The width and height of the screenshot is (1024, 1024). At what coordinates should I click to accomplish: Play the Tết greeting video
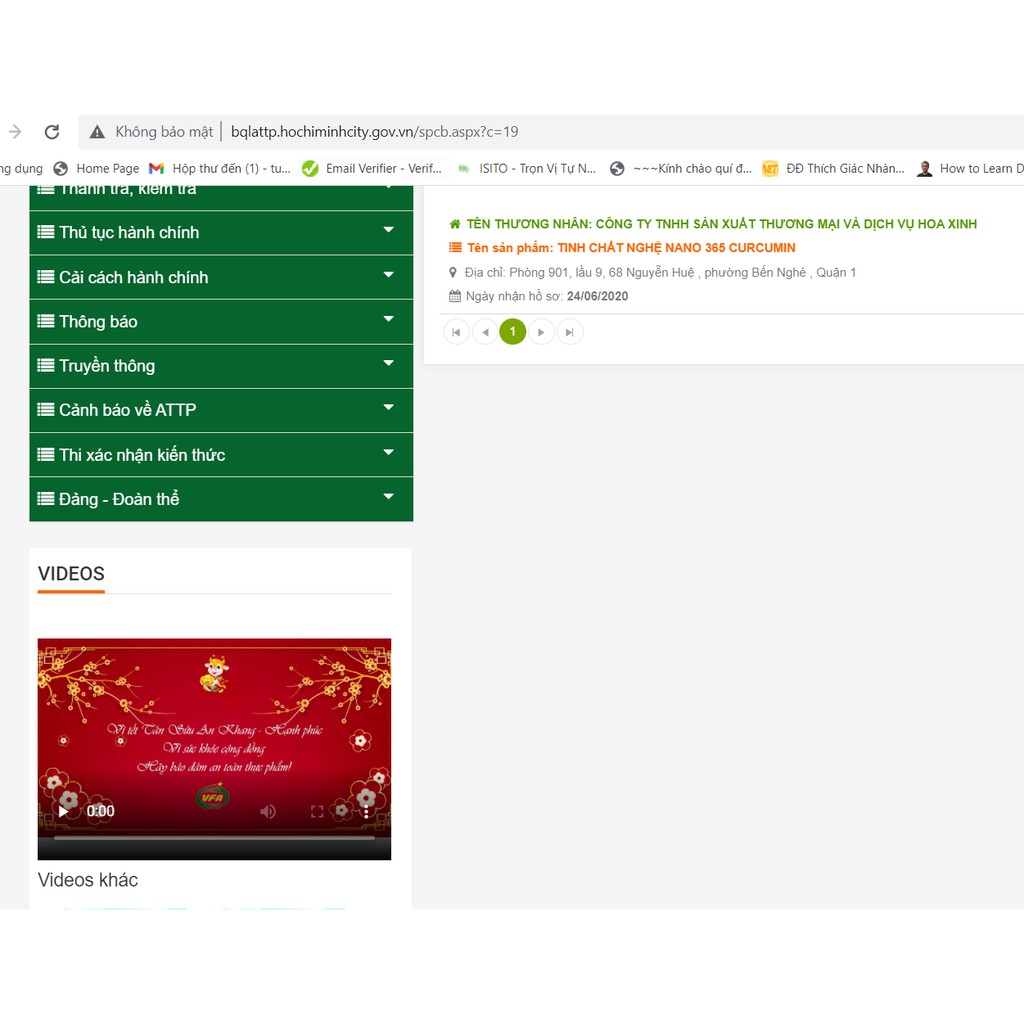click(x=63, y=811)
